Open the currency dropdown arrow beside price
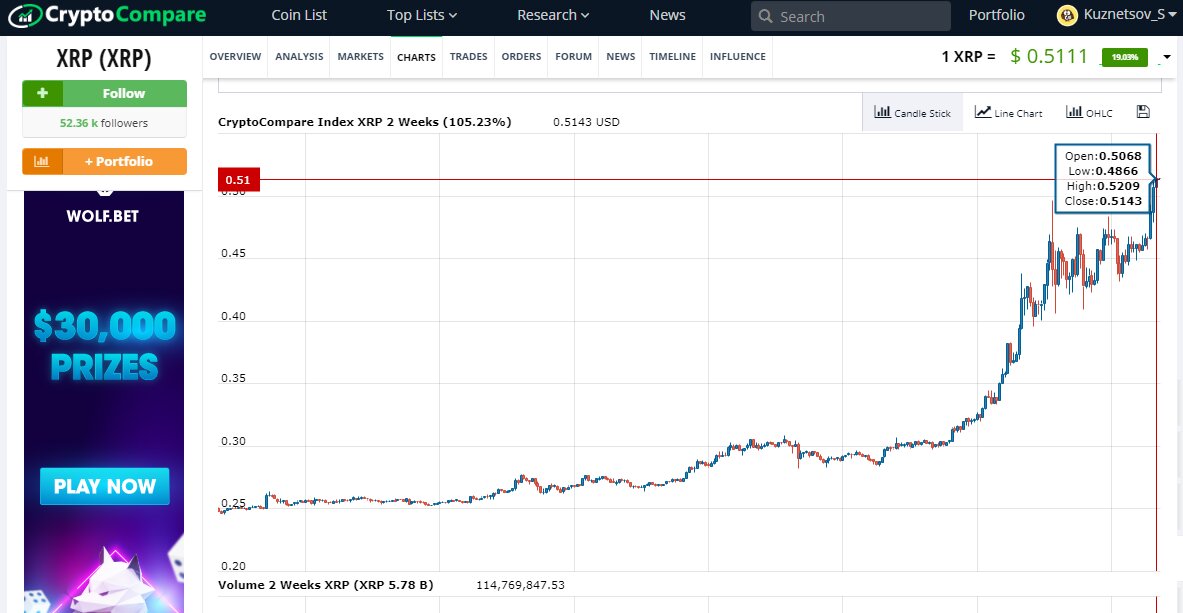 [x=1168, y=57]
